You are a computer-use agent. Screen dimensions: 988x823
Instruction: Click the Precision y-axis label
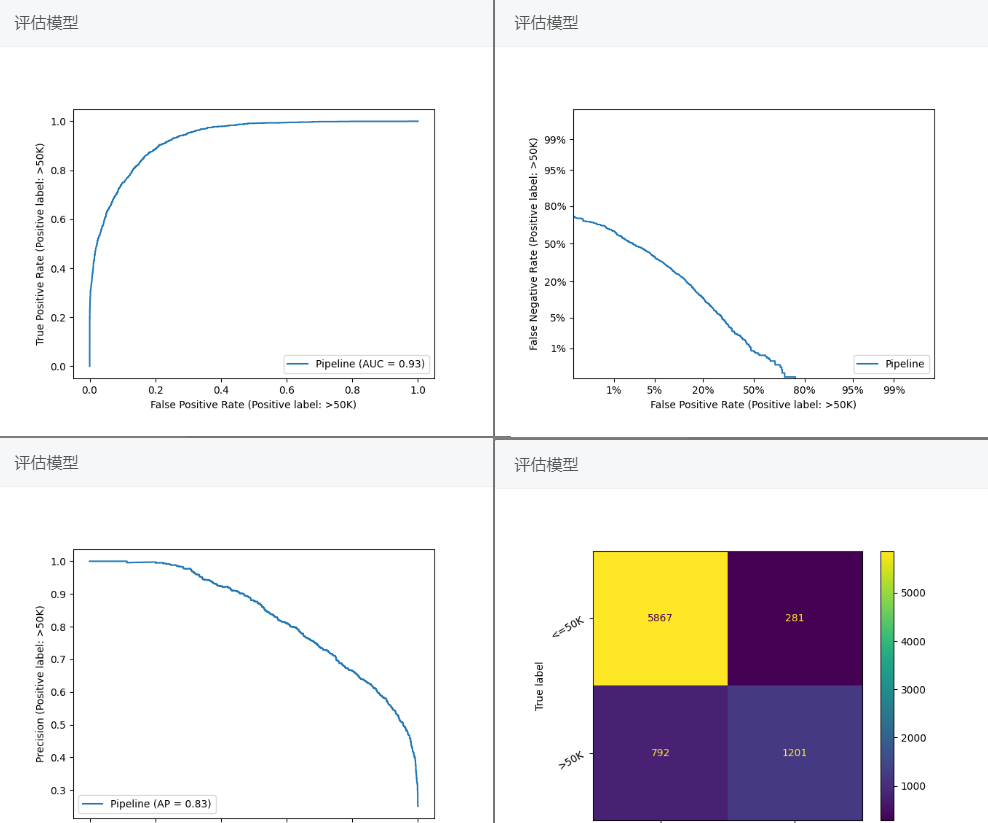(41, 683)
